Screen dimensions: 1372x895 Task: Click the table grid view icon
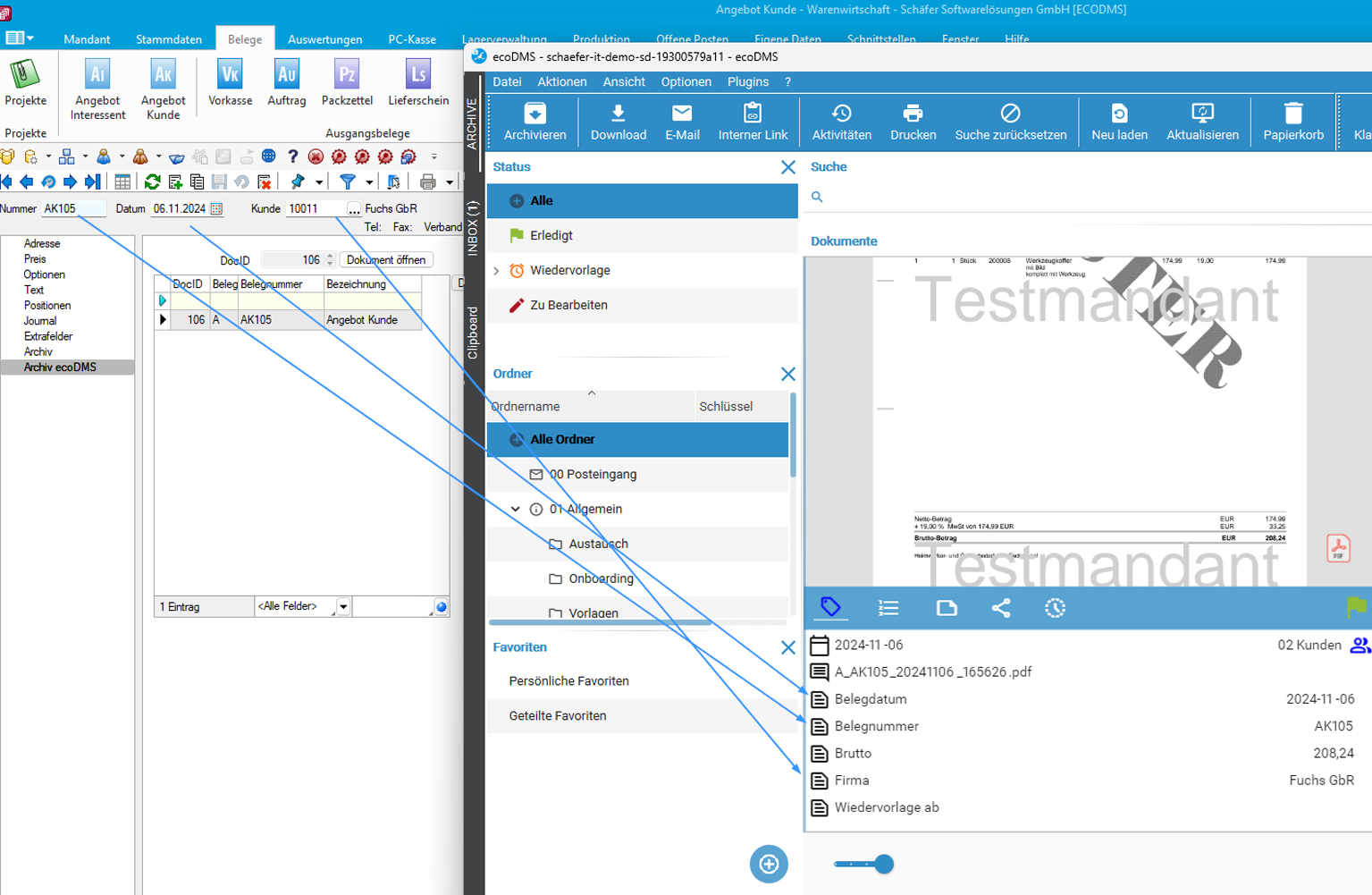tap(122, 182)
